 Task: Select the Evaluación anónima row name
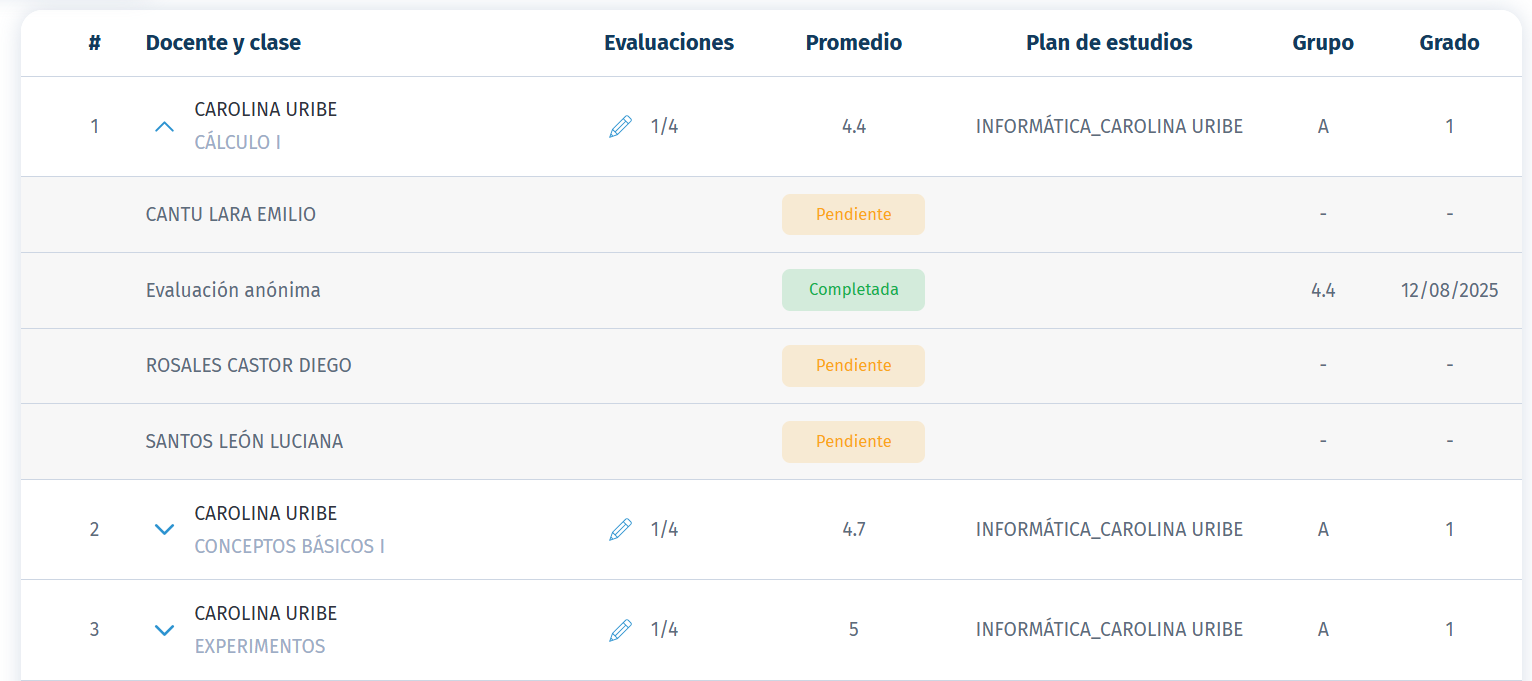click(233, 291)
